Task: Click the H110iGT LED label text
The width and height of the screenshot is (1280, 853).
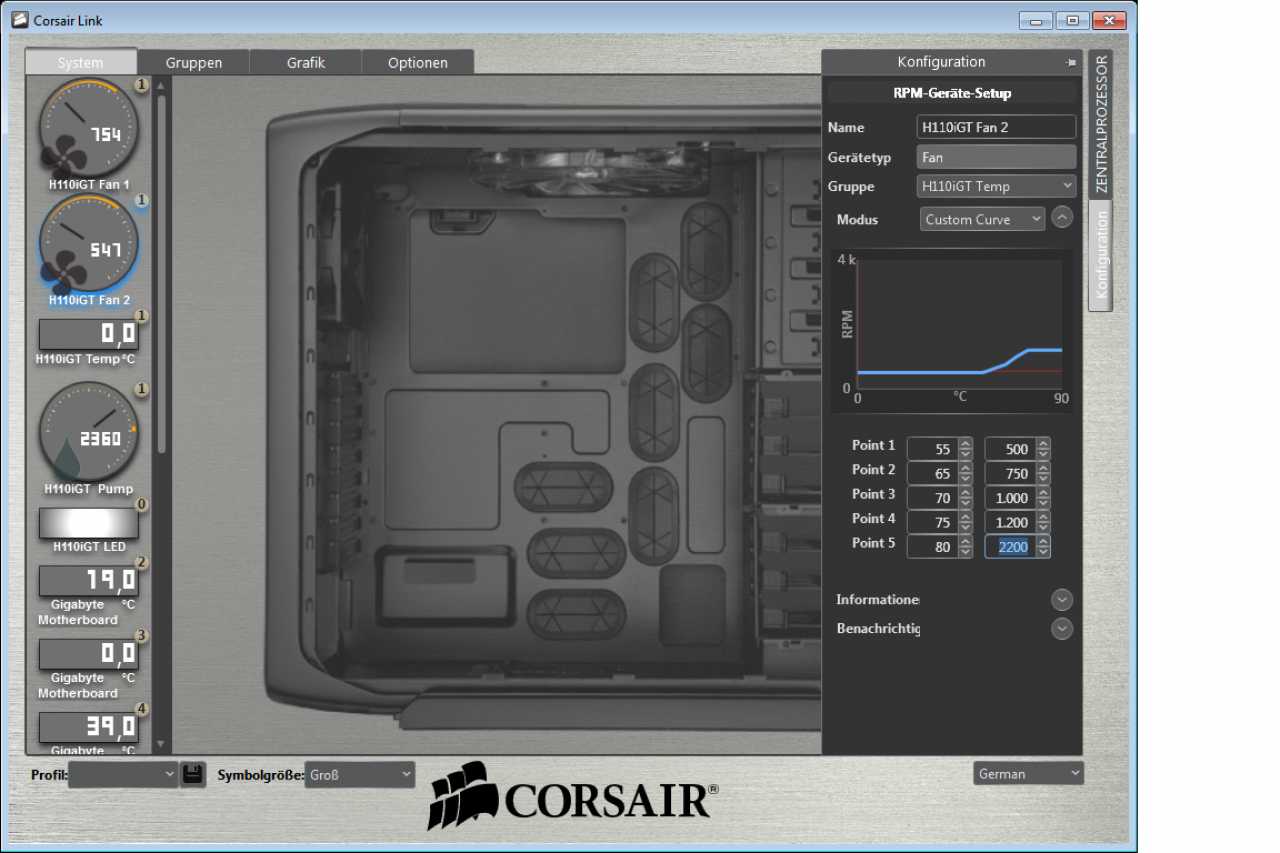Action: (89, 546)
